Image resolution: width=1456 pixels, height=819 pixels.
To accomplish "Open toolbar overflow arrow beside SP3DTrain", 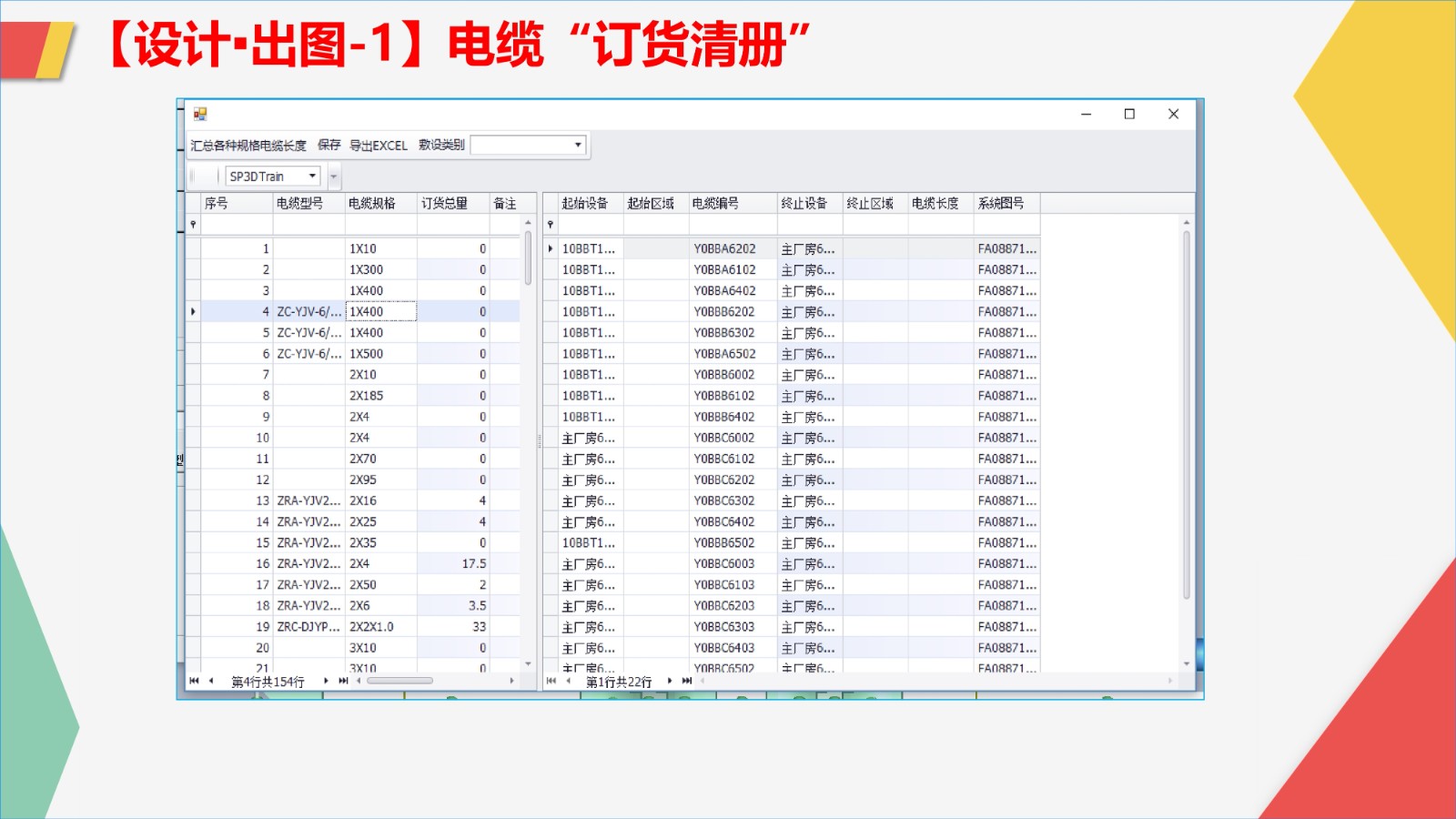I will click(334, 177).
